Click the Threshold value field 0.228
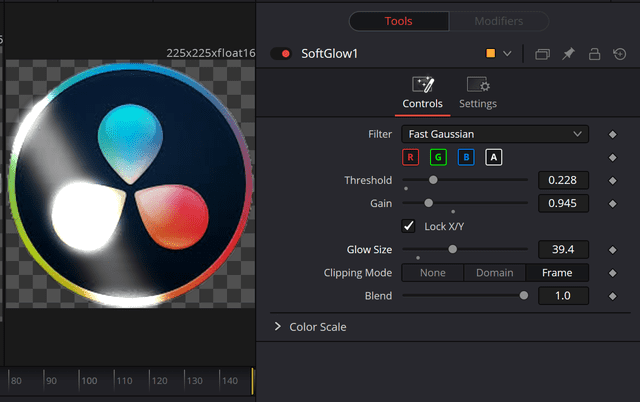This screenshot has width=640, height=402. click(563, 180)
